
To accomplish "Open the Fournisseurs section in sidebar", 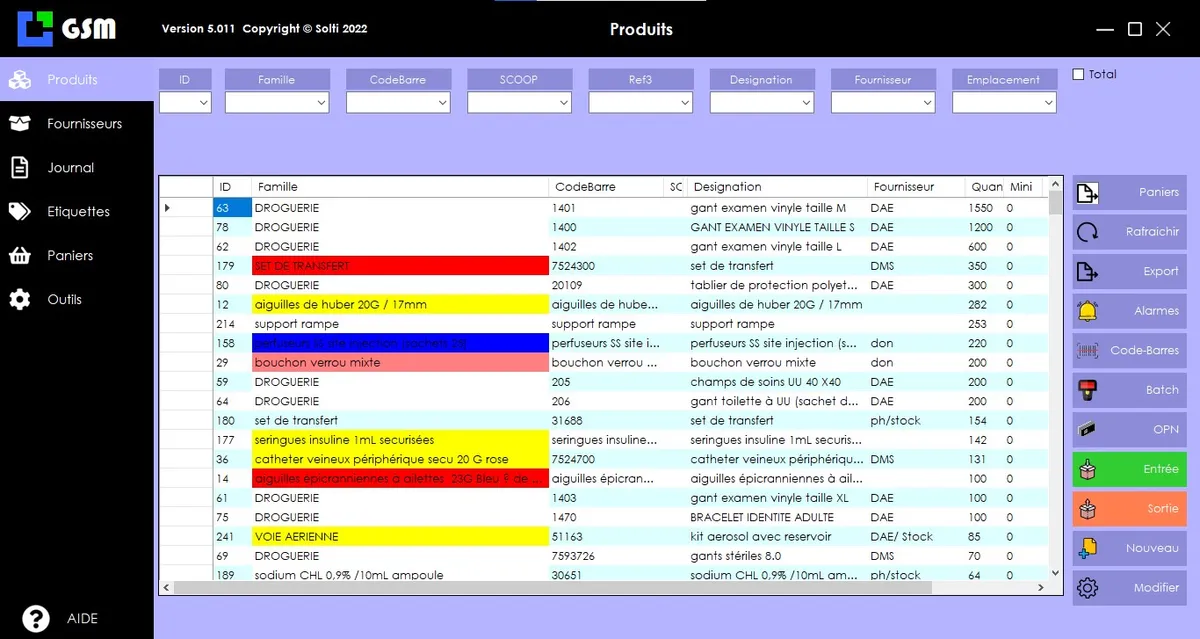I will (x=84, y=124).
